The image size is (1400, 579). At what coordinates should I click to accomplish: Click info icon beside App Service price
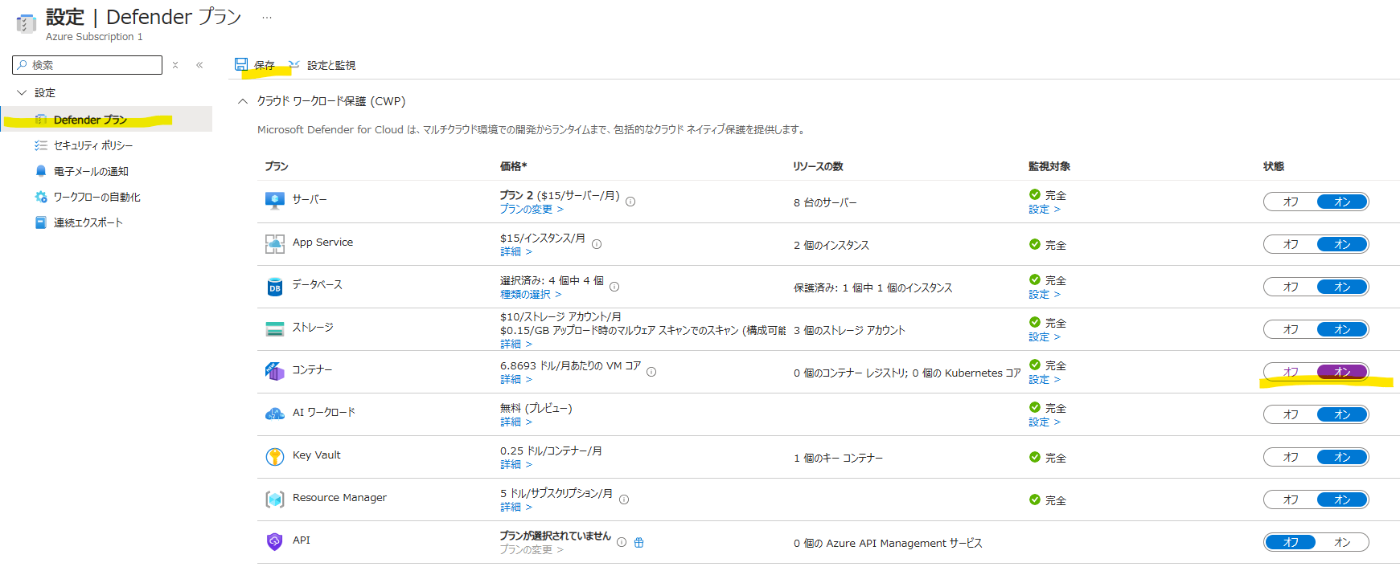click(x=596, y=243)
